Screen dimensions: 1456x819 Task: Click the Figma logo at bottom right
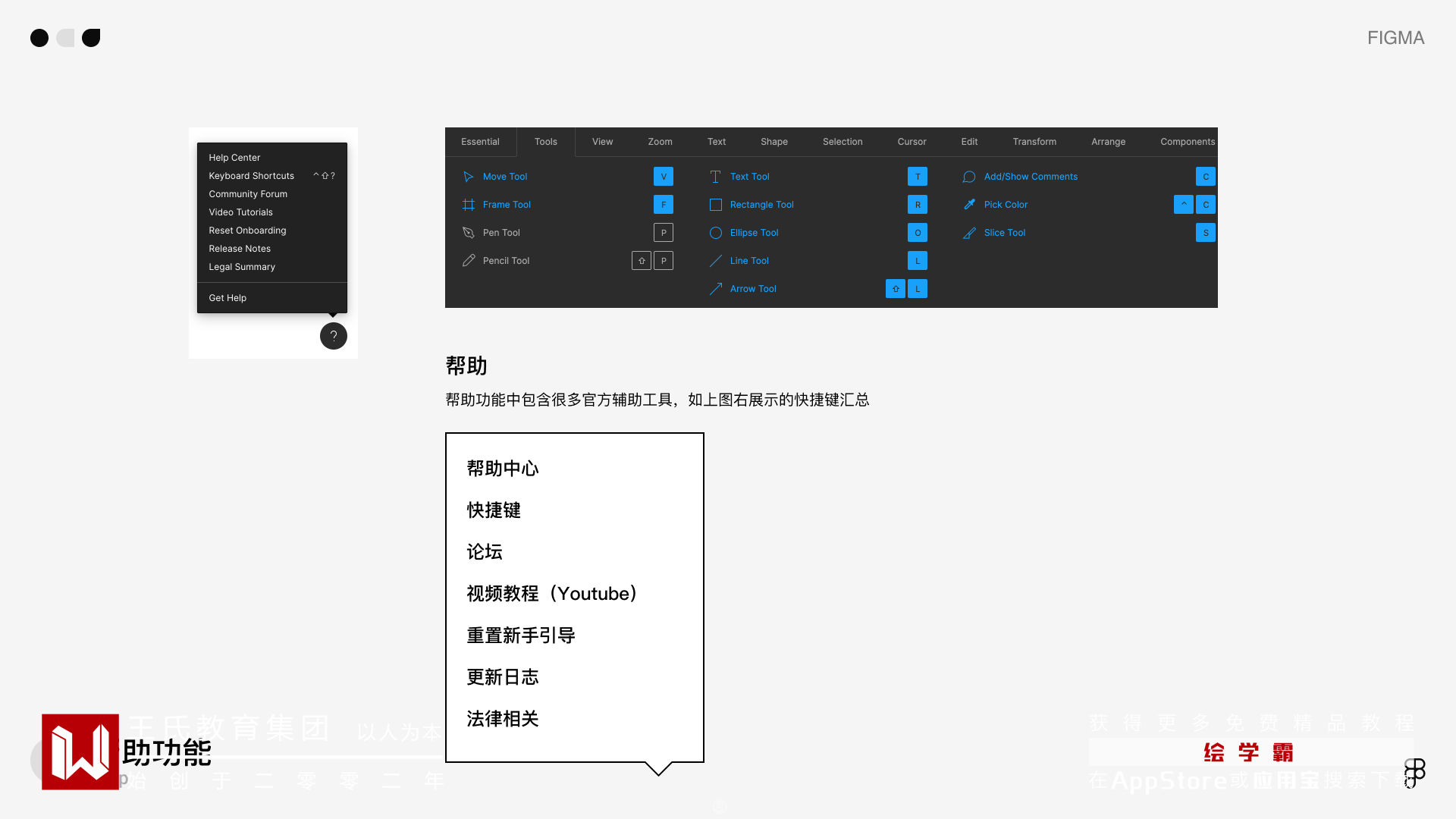[1414, 773]
